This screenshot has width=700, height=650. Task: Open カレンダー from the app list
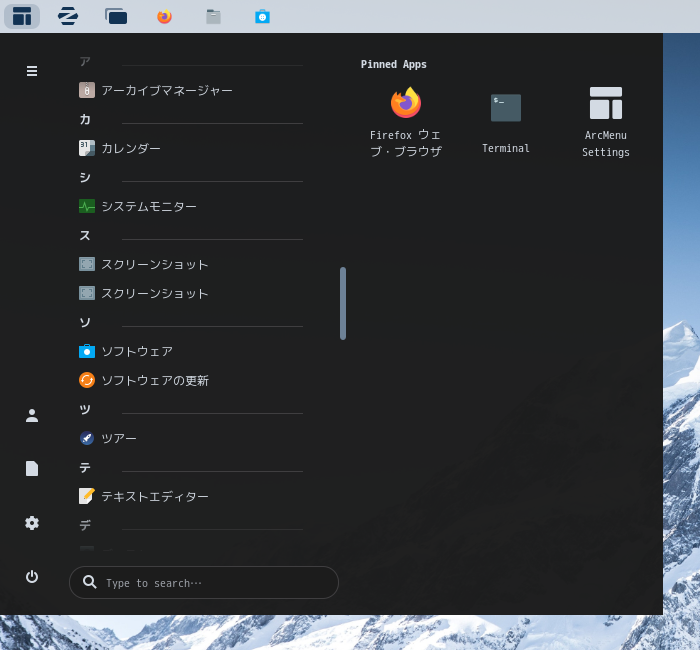[x=191, y=148]
